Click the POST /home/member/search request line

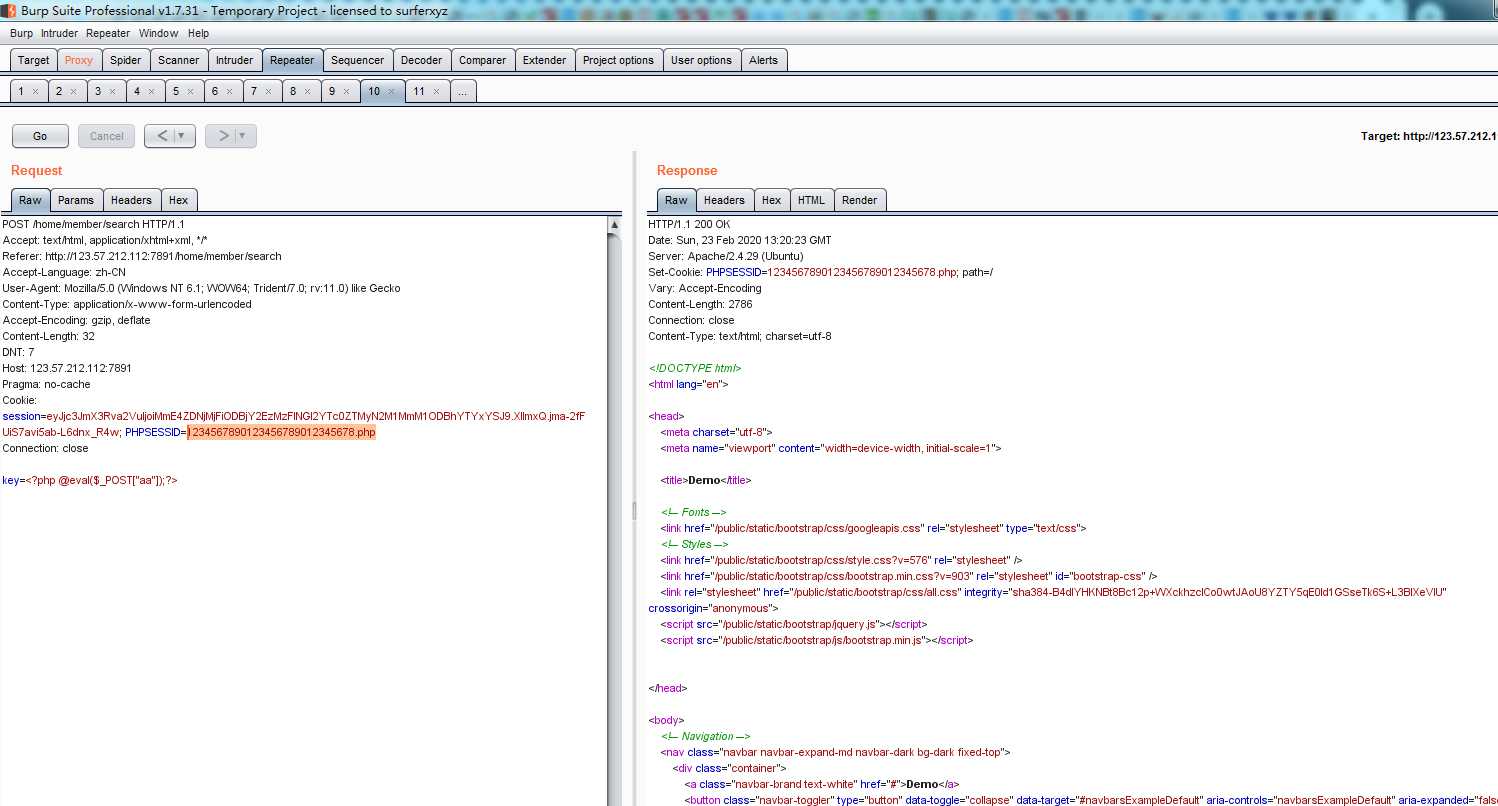point(93,224)
